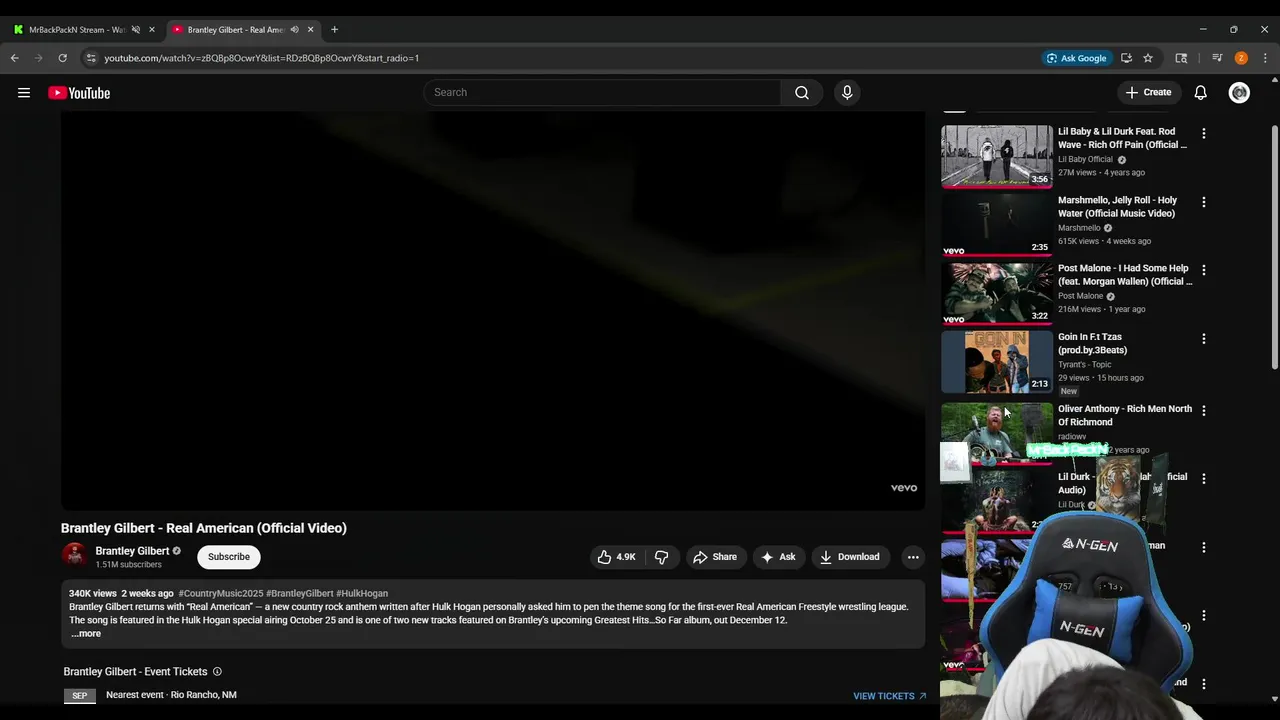Follow the VIEW TICKETS link
Viewport: 1280px width, 720px height.
point(889,696)
